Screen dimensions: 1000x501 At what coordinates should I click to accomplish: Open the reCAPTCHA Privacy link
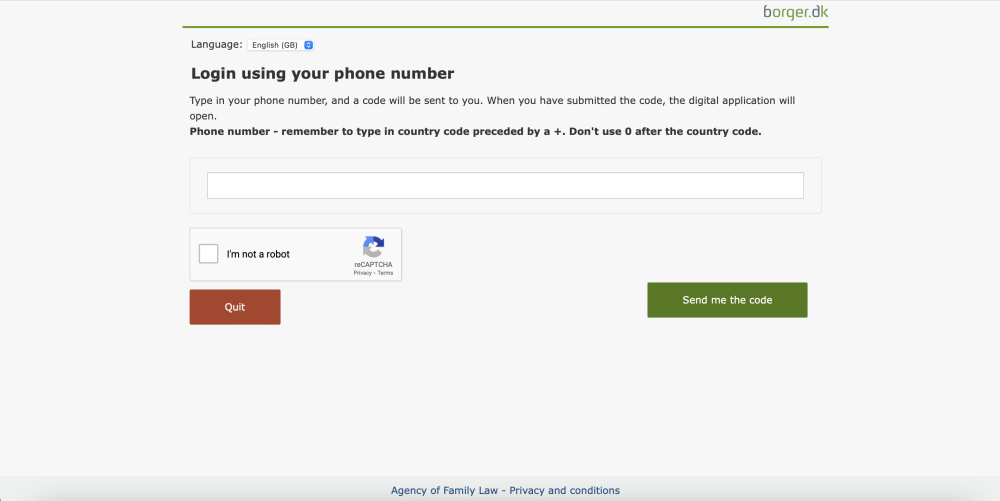tap(362, 273)
